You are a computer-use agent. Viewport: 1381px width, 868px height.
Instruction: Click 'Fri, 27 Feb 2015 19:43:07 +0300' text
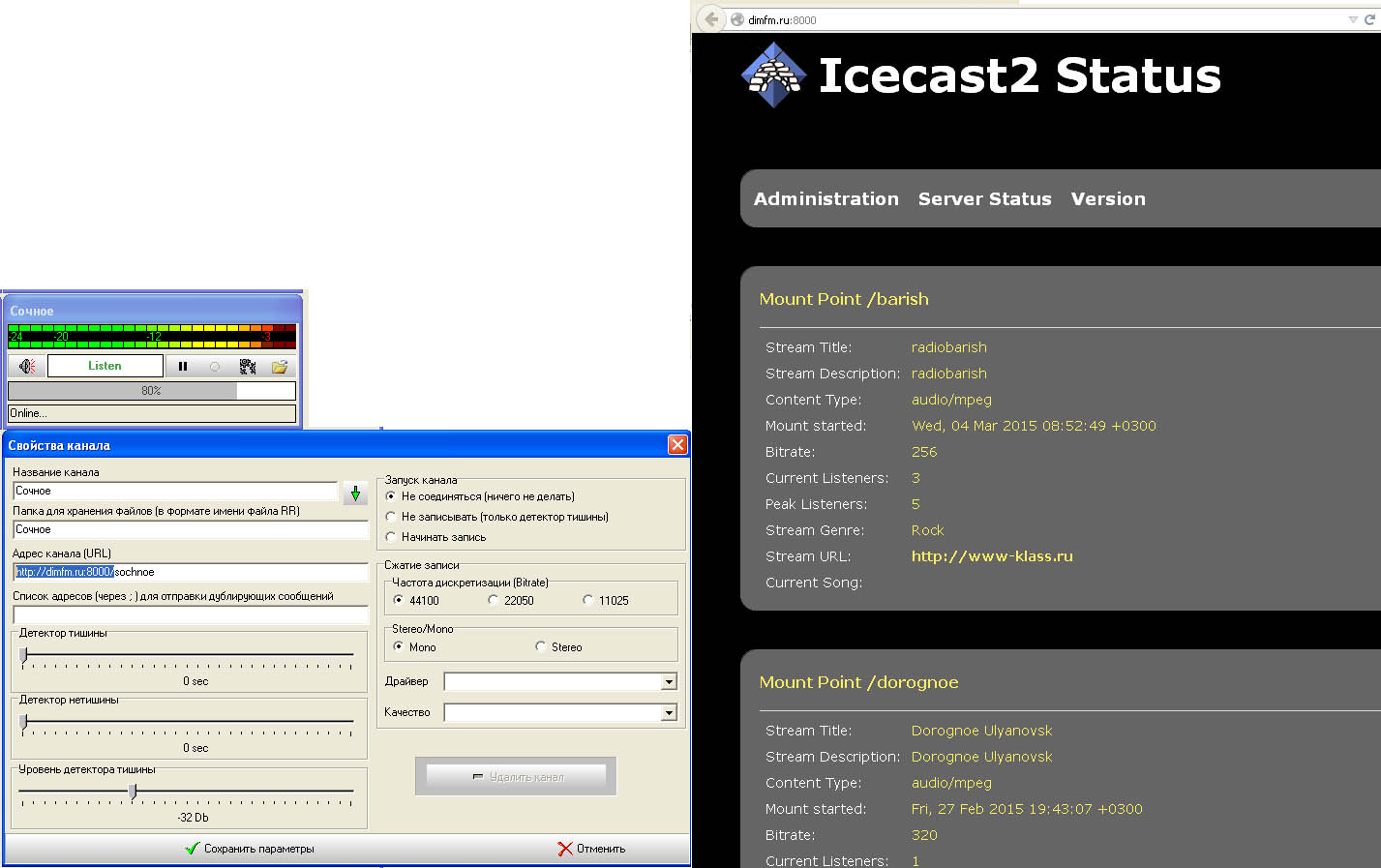point(1027,809)
